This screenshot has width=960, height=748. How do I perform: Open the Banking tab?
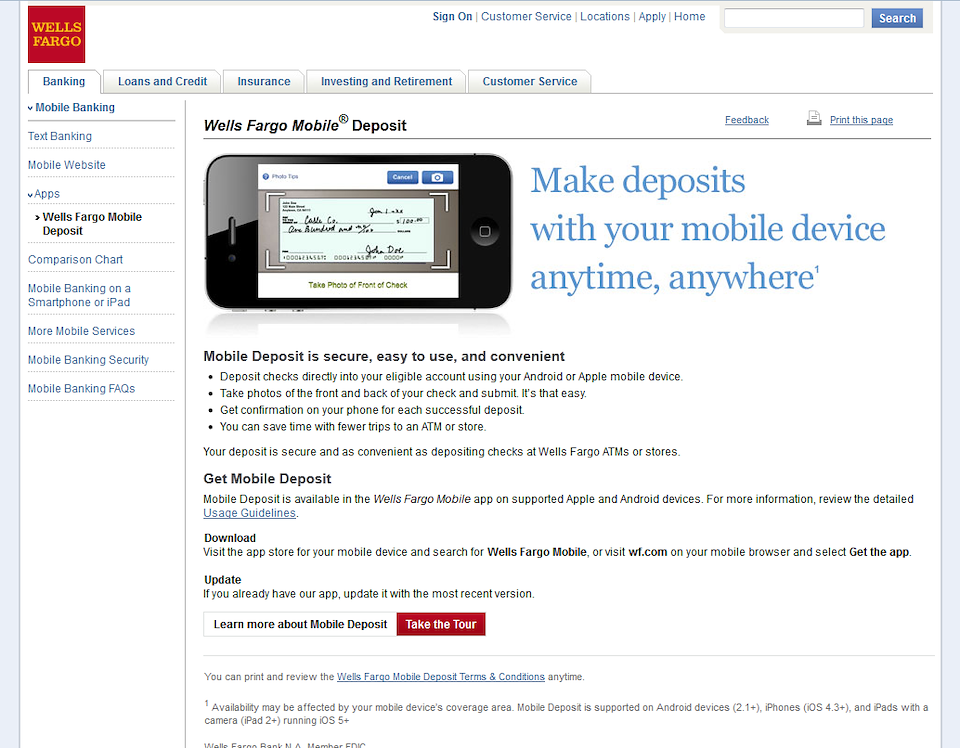[64, 81]
